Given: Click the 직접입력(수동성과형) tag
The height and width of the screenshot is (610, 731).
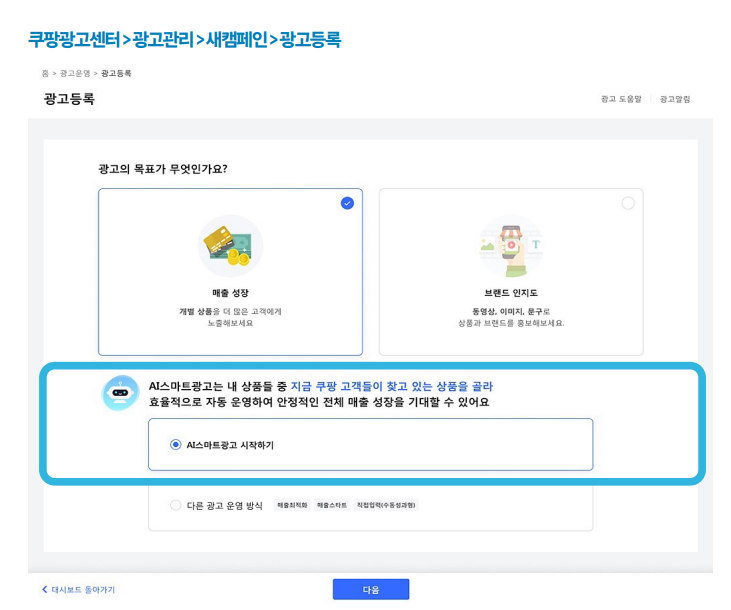Looking at the screenshot, I should 386,505.
